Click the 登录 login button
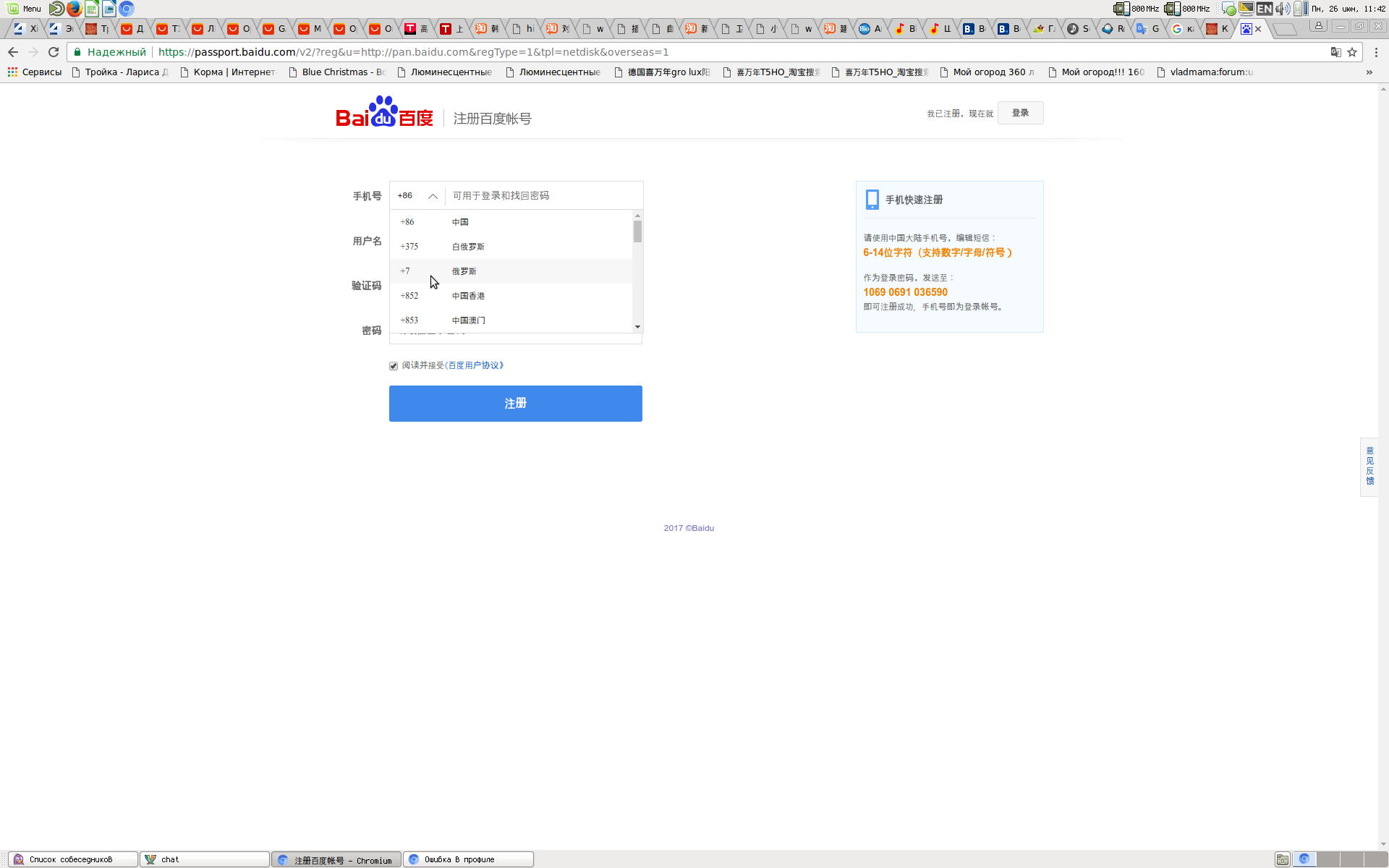Image resolution: width=1389 pixels, height=868 pixels. (x=1020, y=113)
